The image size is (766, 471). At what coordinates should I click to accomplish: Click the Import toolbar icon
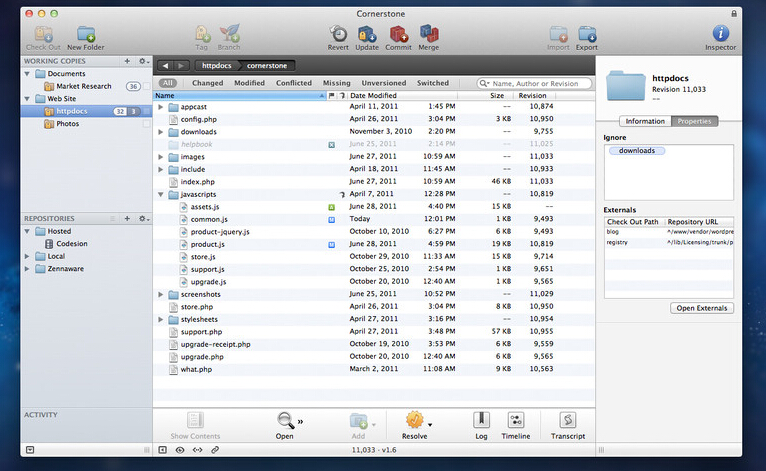(558, 34)
